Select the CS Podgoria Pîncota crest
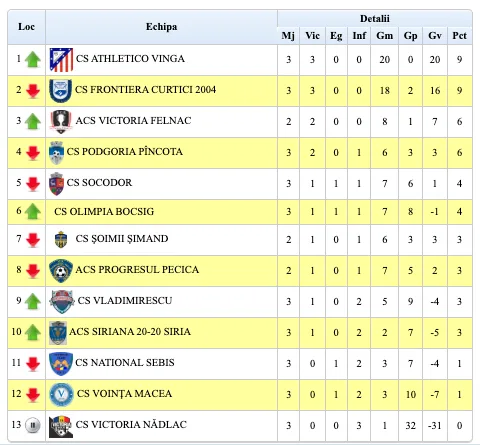Viewport: 480px width, 445px height. [56, 153]
